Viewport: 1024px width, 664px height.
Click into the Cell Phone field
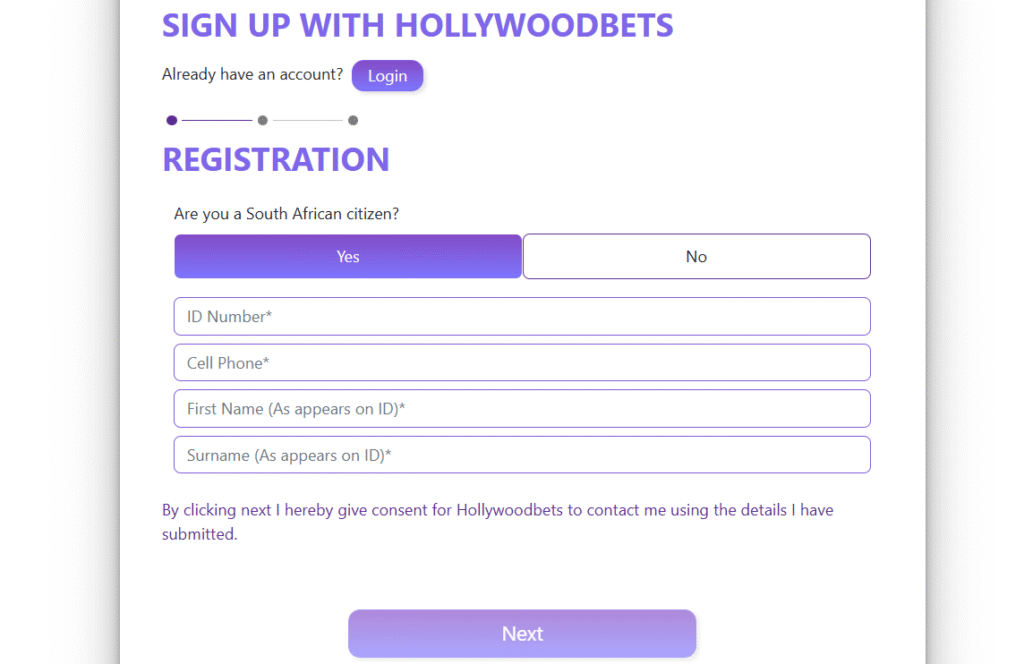[x=522, y=363]
